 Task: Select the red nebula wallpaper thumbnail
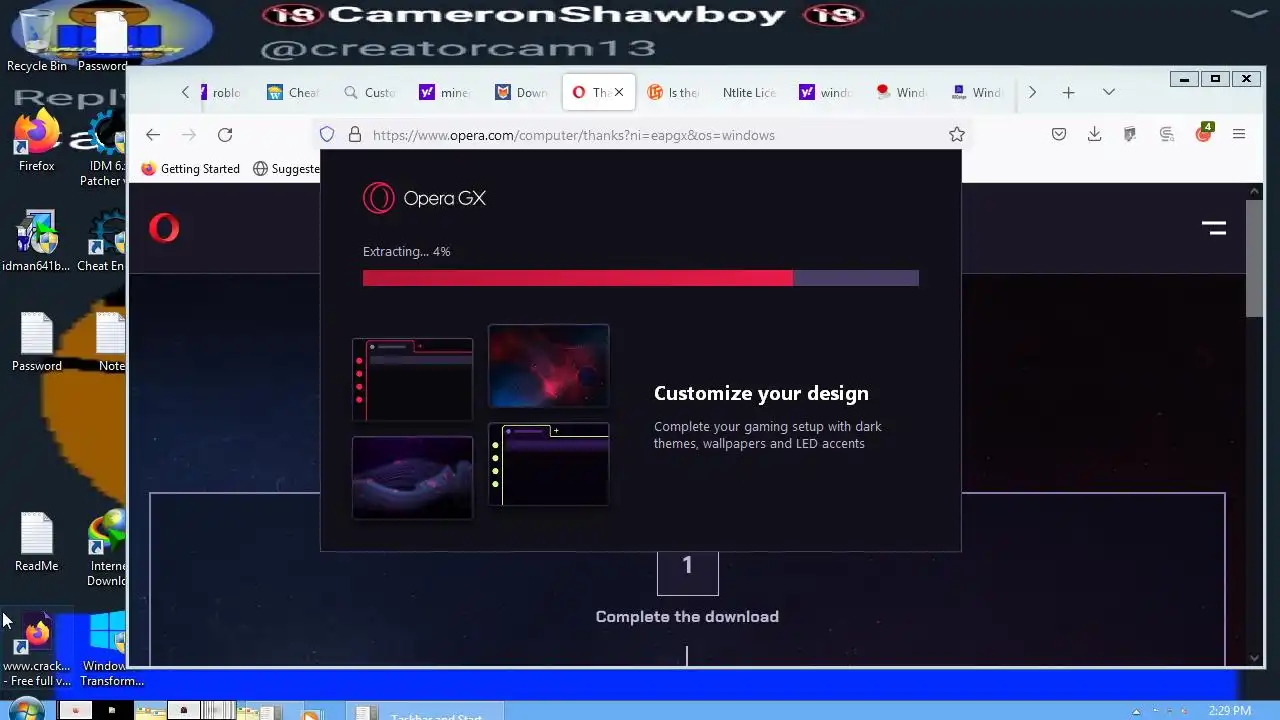548,365
